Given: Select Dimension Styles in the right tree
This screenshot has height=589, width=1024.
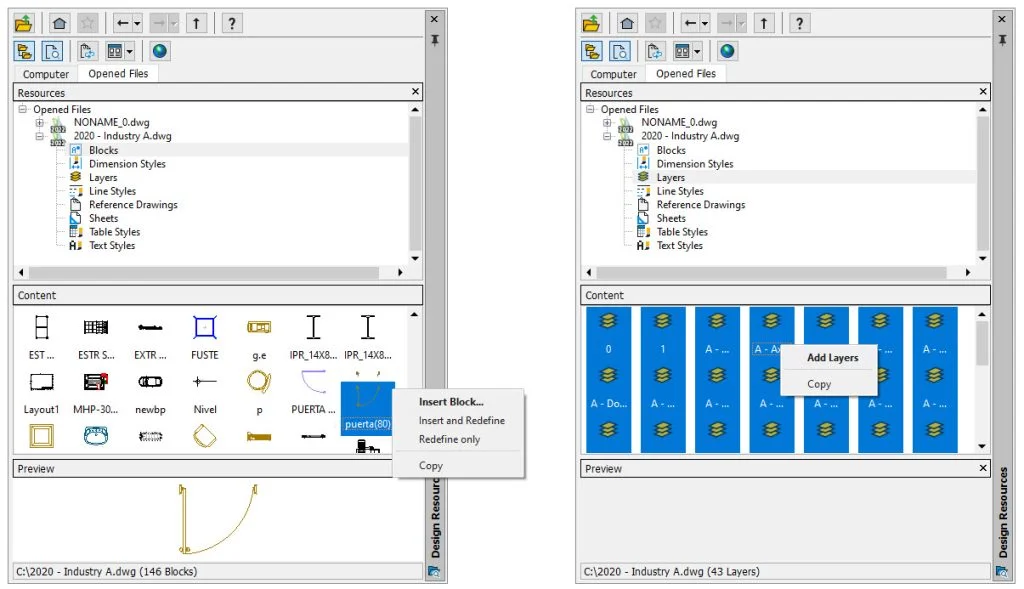Looking at the screenshot, I should [x=694, y=164].
